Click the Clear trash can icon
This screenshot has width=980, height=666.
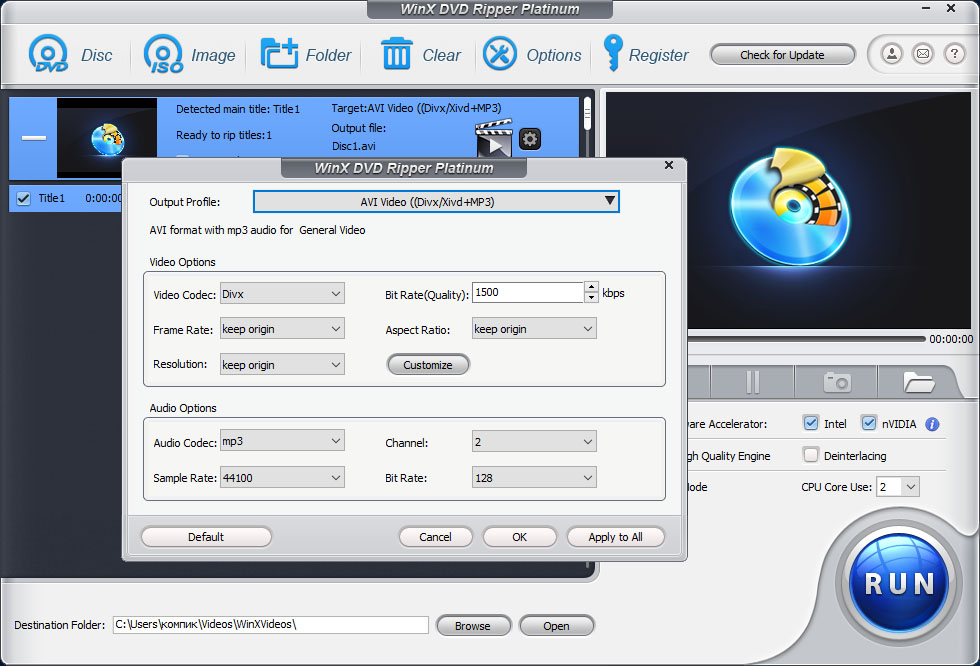click(x=396, y=54)
